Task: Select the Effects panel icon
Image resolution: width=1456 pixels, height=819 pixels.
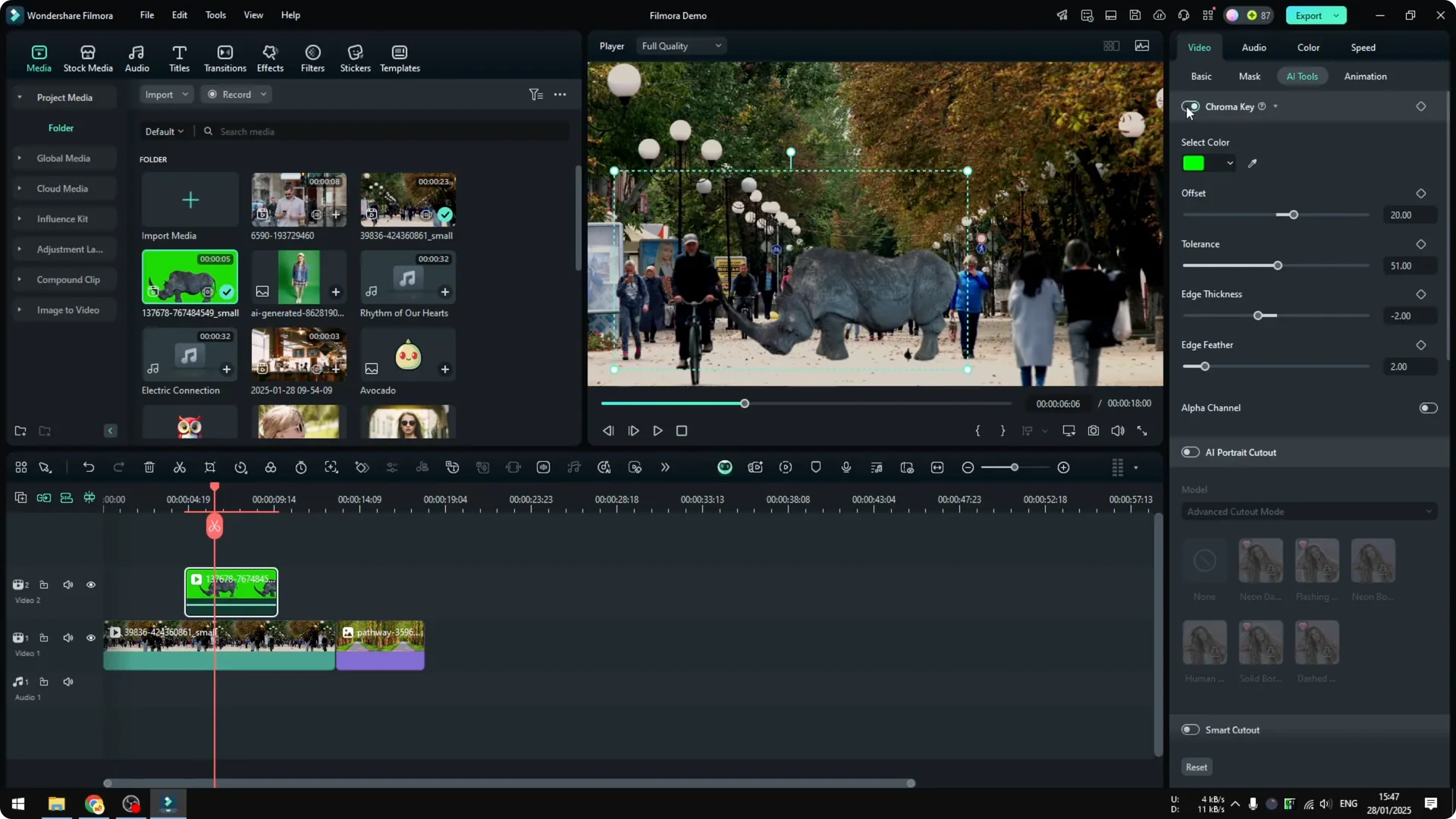Action: coord(270,57)
